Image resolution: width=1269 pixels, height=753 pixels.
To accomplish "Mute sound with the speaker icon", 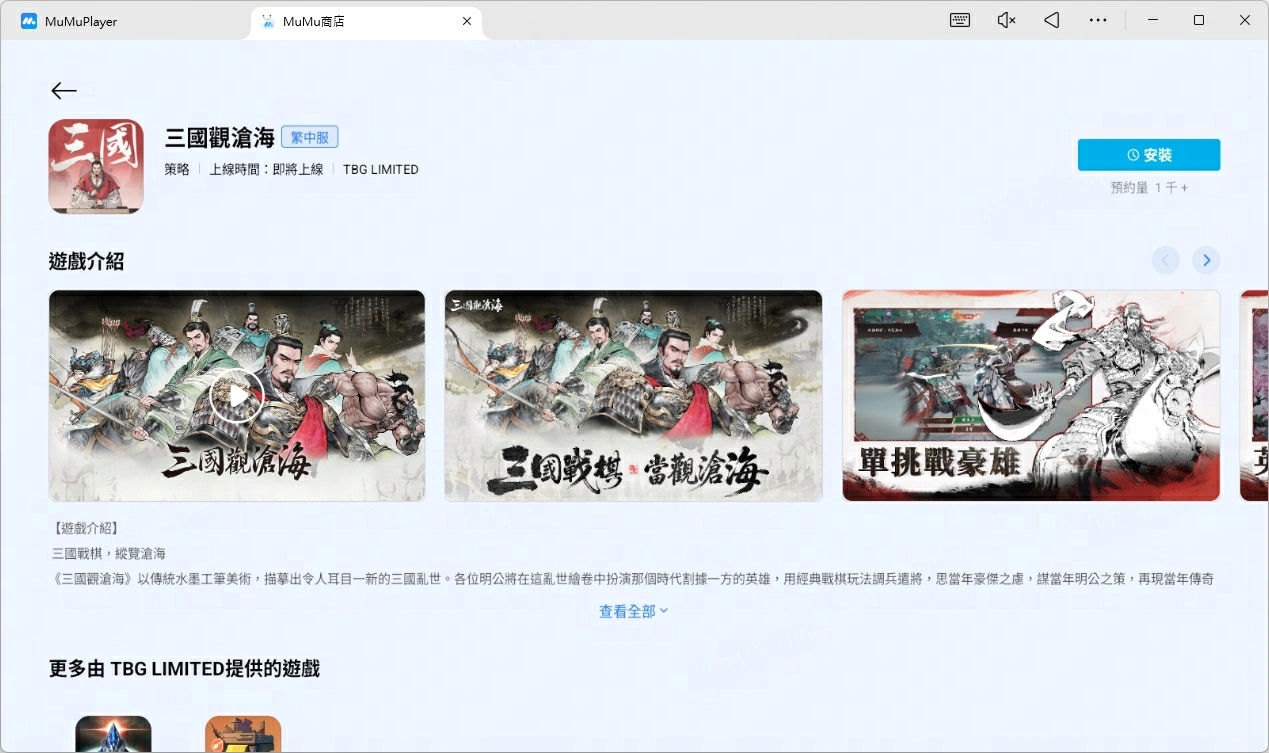I will point(1006,20).
